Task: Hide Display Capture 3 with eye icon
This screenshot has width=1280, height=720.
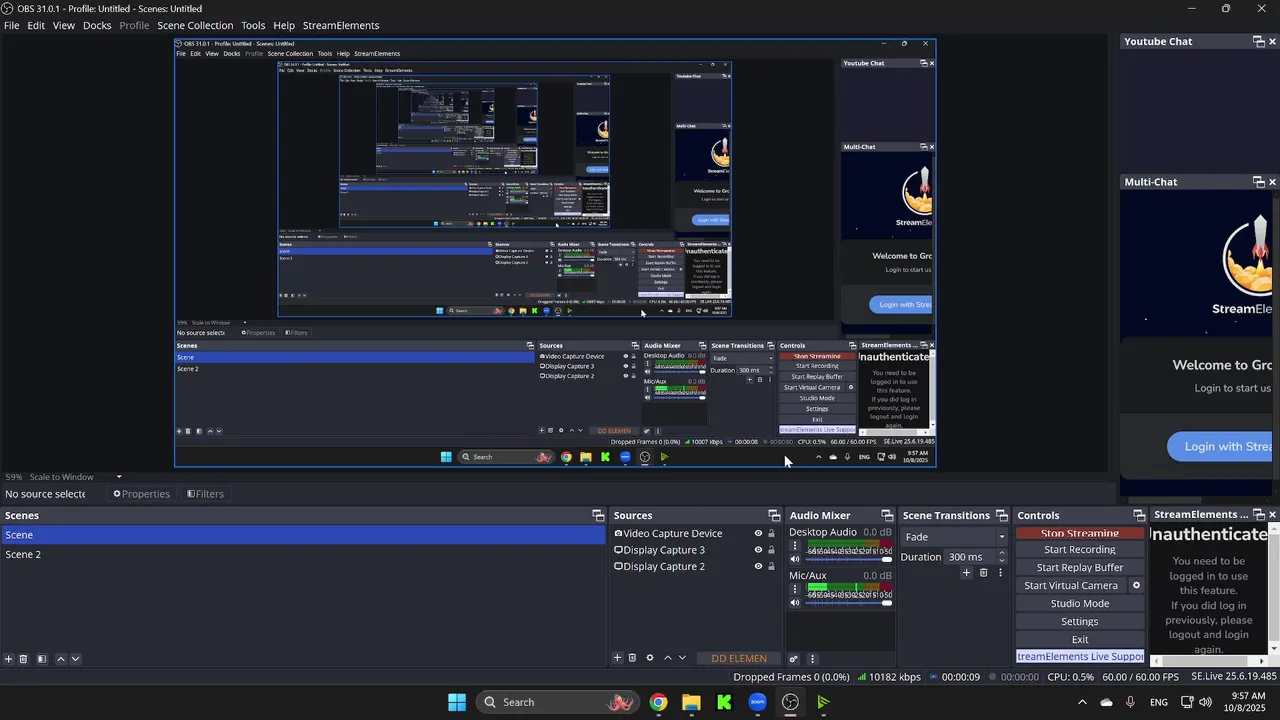Action: click(x=758, y=550)
